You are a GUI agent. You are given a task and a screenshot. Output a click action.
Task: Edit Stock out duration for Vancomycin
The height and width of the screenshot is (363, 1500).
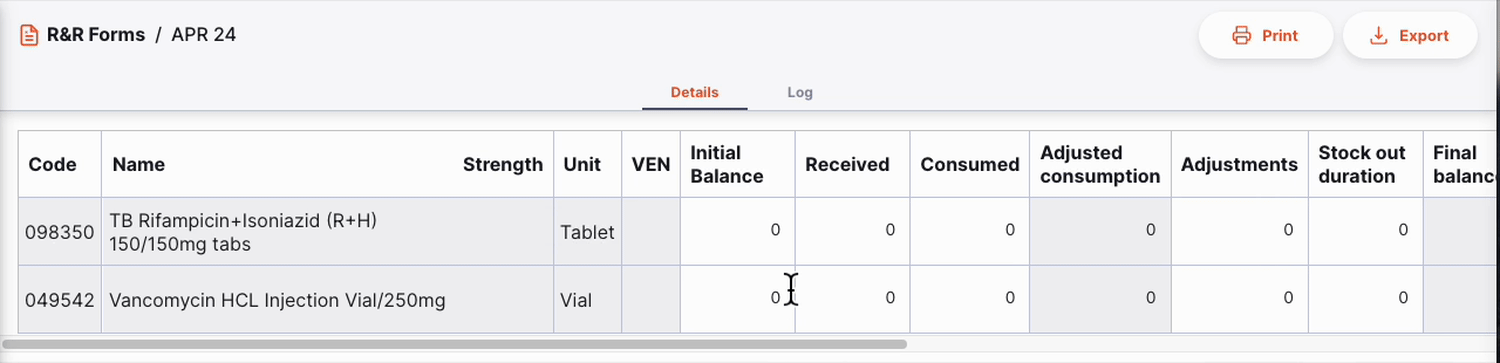pos(1365,298)
